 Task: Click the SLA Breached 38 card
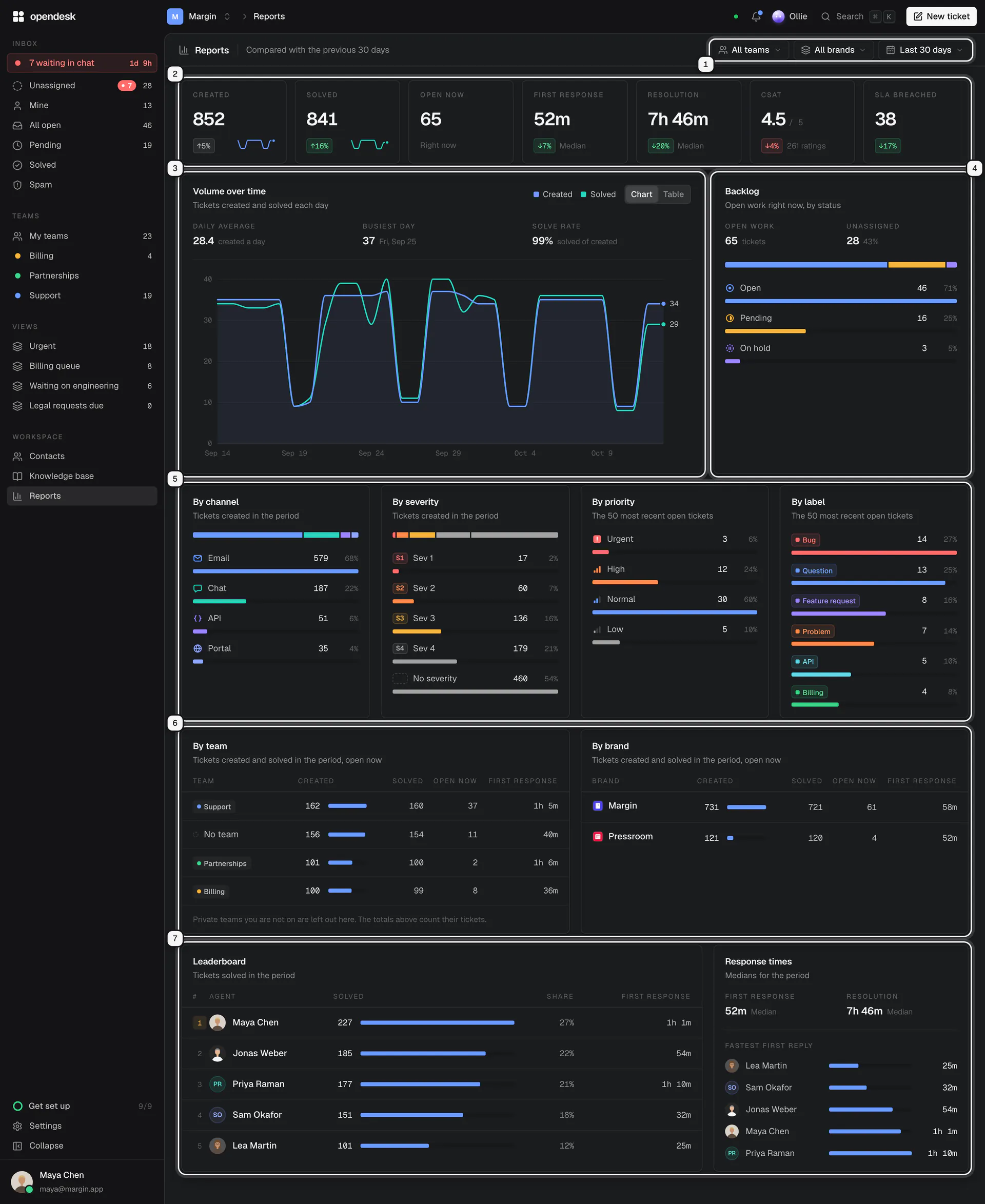[916, 122]
